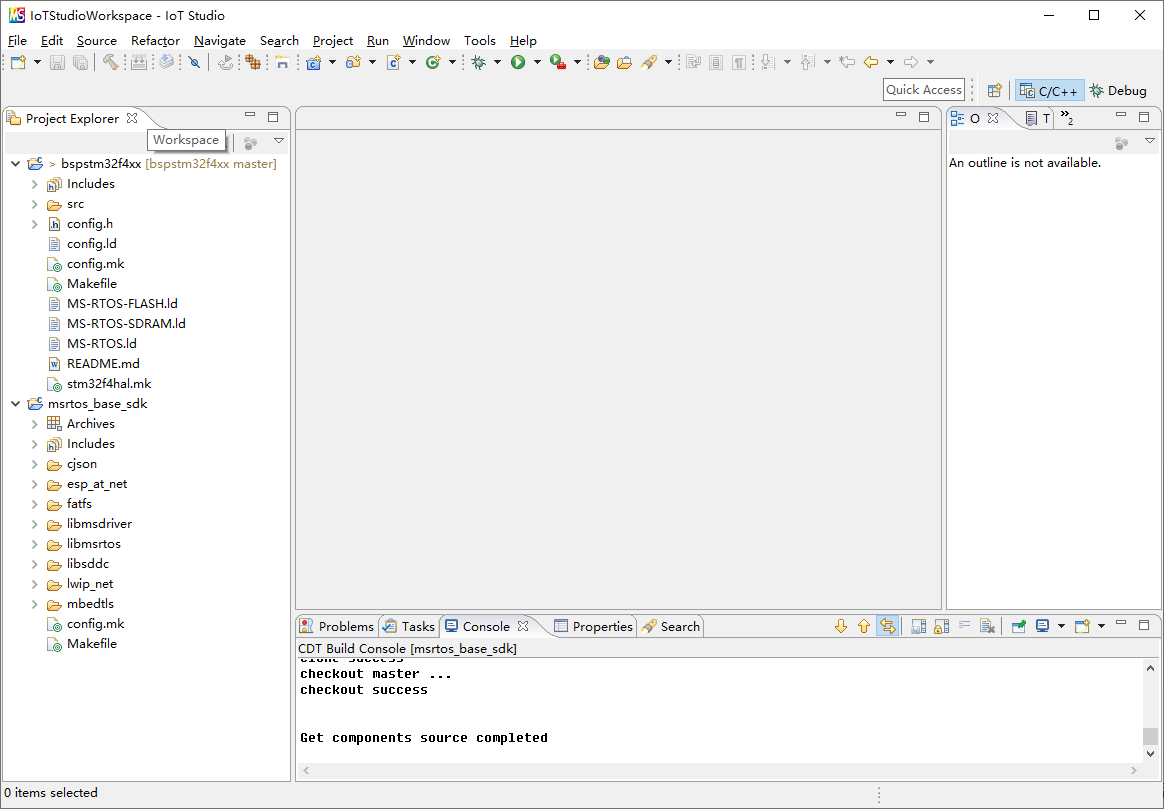Click the New C Source File icon
Image resolution: width=1164 pixels, height=809 pixels.
(393, 62)
